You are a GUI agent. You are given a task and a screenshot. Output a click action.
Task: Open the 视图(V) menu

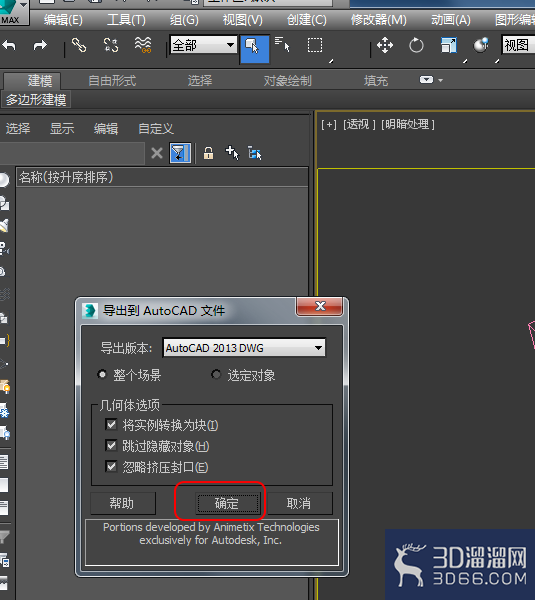[243, 20]
